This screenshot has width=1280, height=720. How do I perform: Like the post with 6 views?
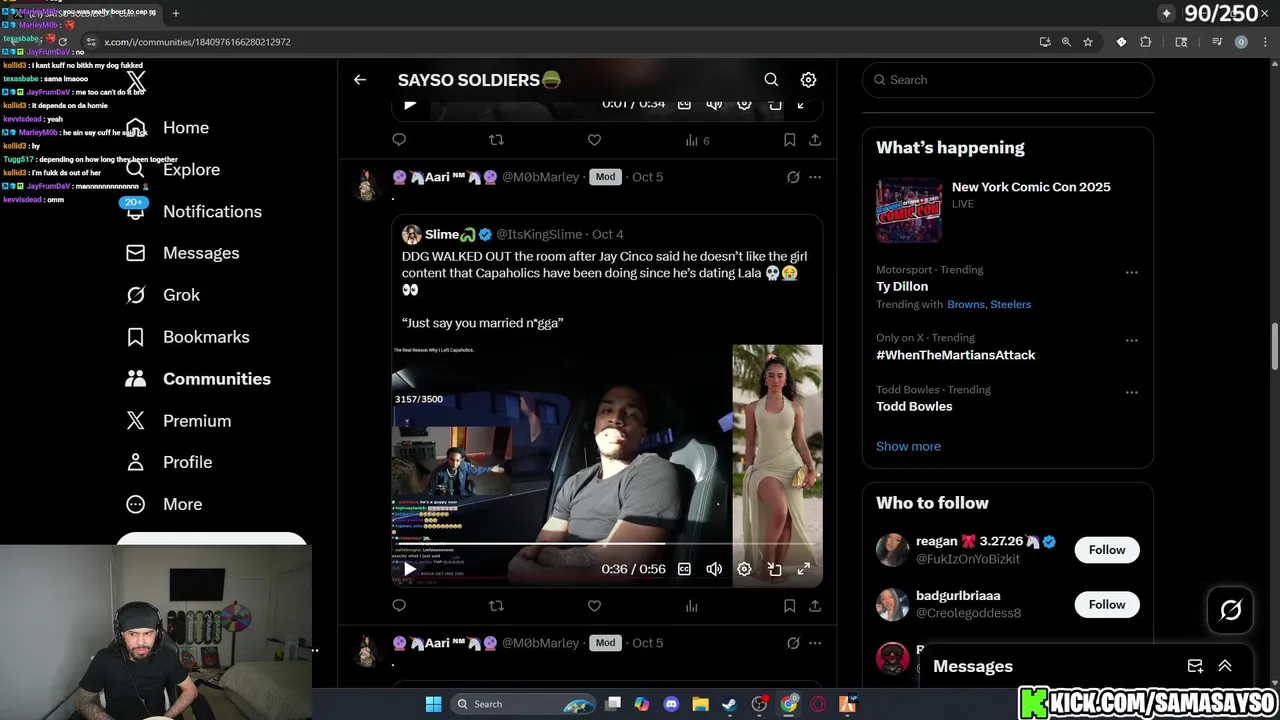pos(594,140)
